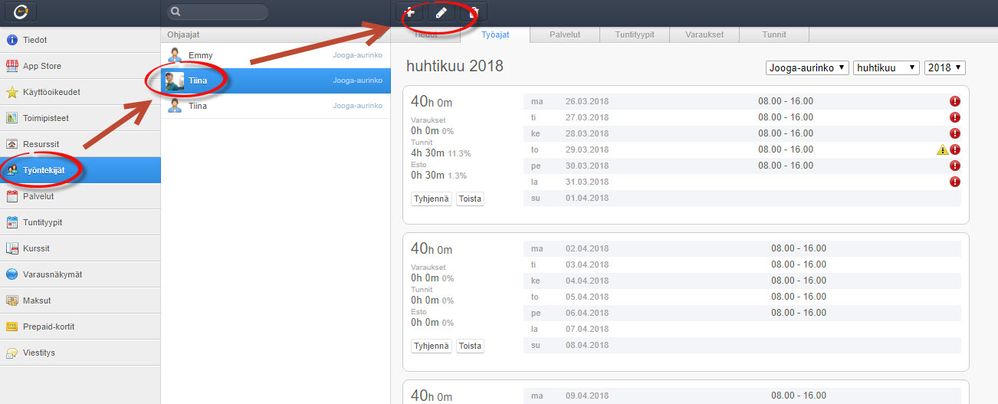
Task: Click the app logo in top-left corner
Action: pyautogui.click(x=21, y=11)
